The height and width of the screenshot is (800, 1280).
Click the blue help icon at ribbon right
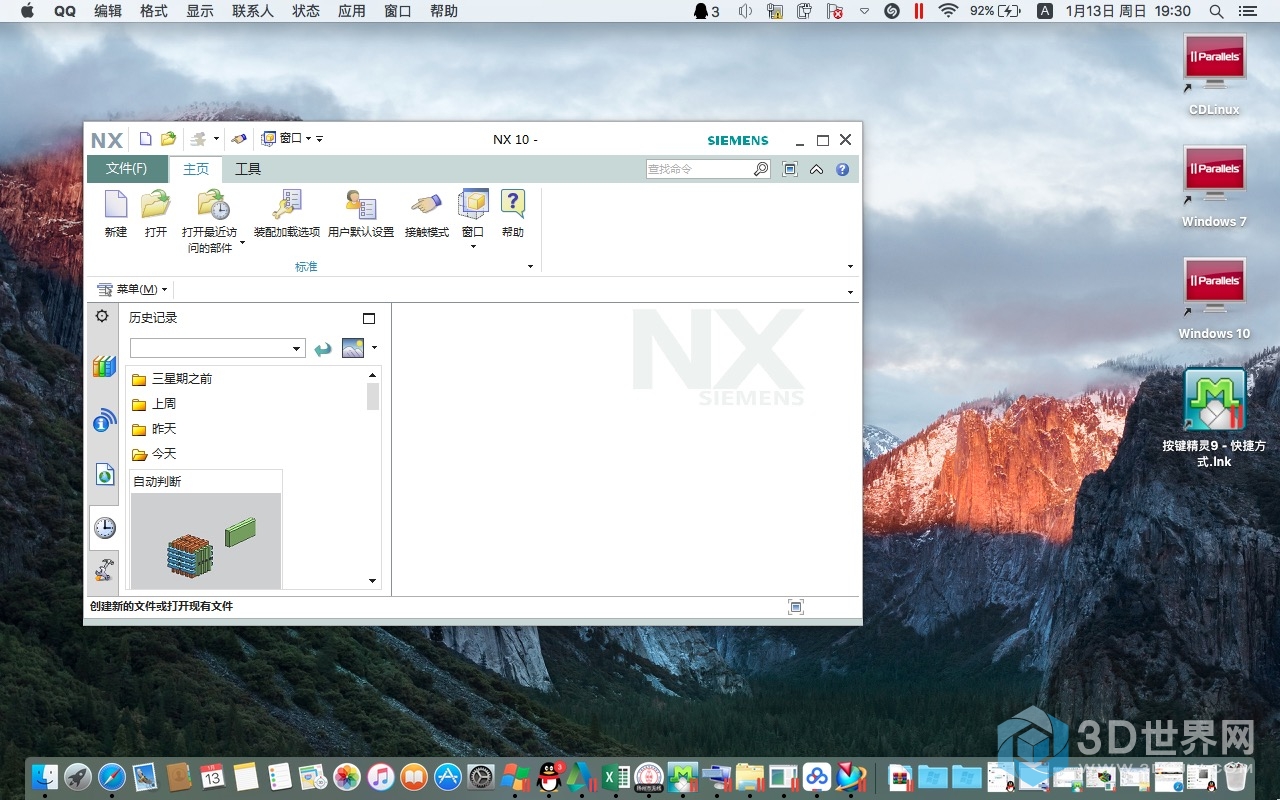(842, 169)
